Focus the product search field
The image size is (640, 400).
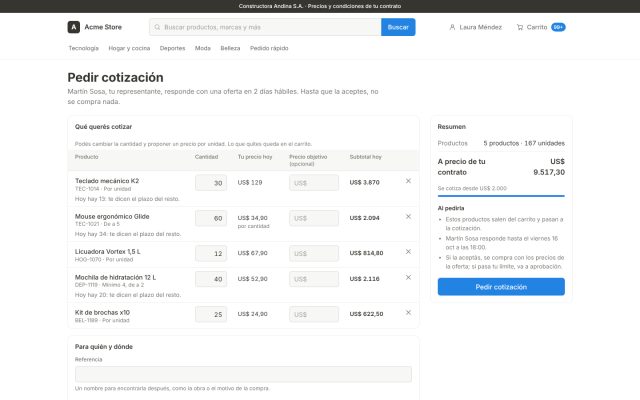coord(265,27)
